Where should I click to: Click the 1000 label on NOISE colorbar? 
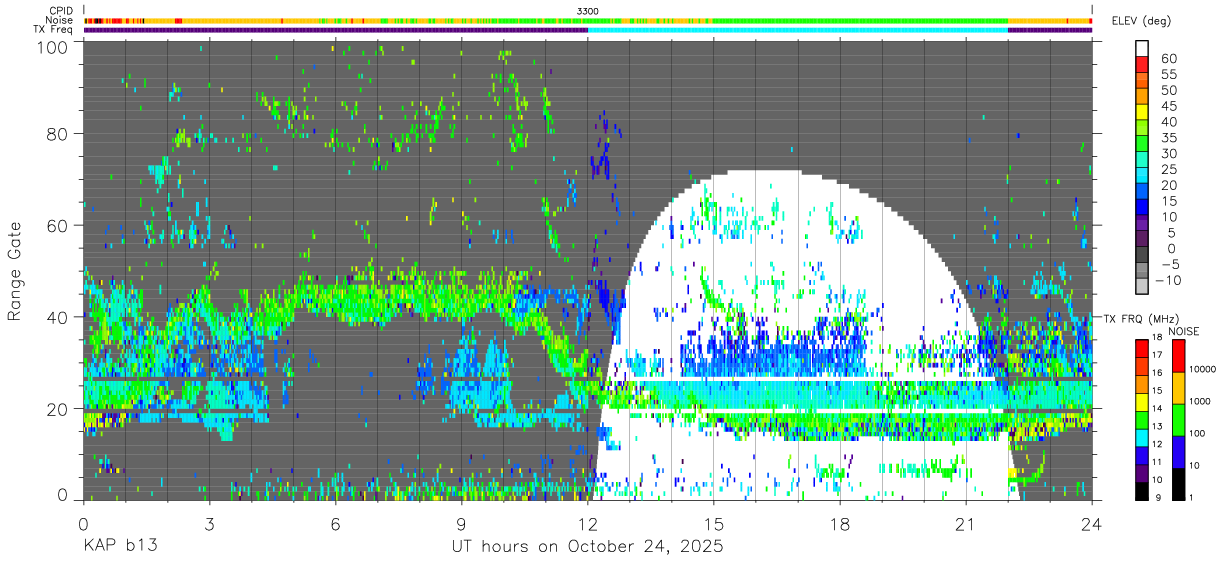(x=1202, y=401)
